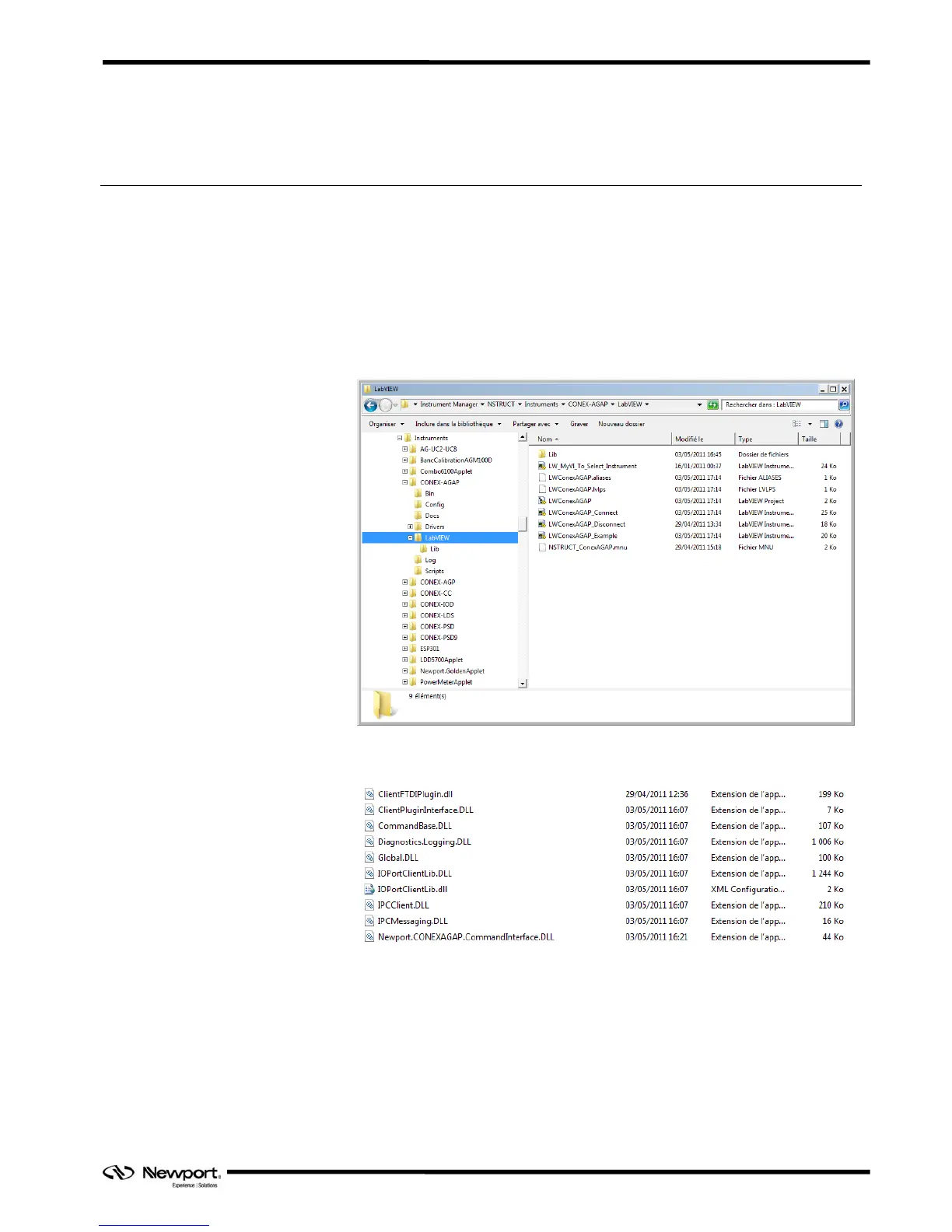Click ClientPluginInterface.DLL file name
The height and width of the screenshot is (1232, 952).
[425, 810]
